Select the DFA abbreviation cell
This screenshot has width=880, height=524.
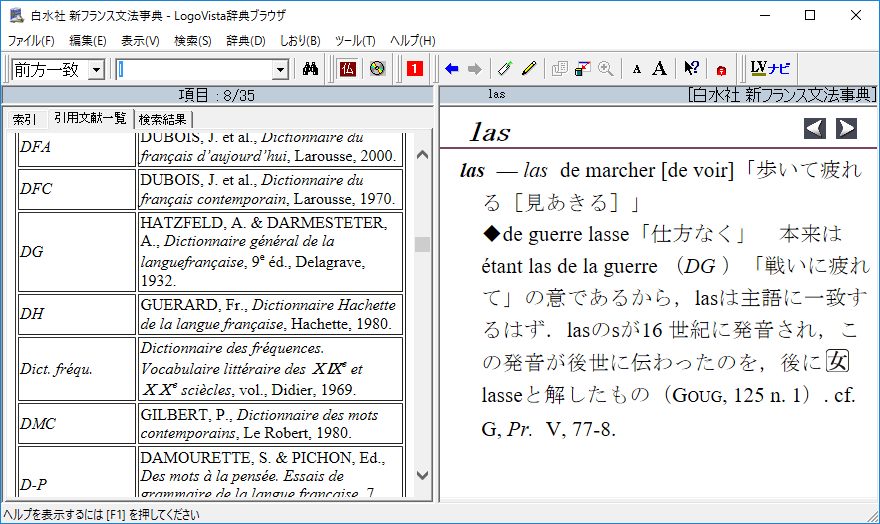(x=77, y=148)
